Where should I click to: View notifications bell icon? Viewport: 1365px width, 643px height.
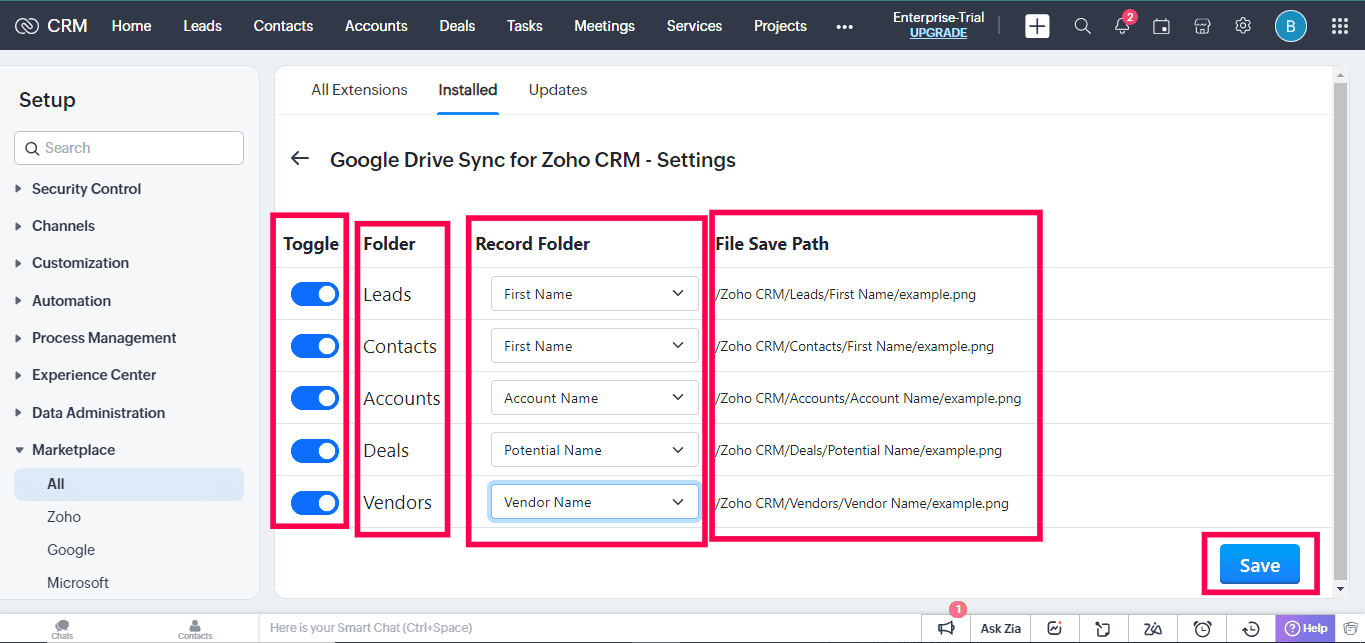(1122, 26)
